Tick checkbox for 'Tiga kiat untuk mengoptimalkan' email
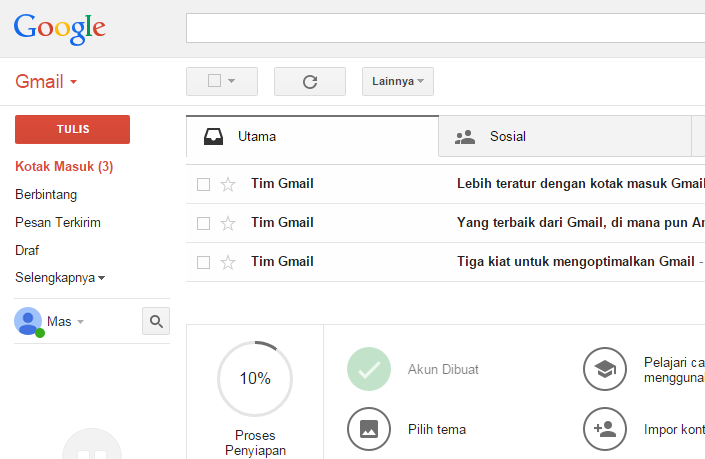The height and width of the screenshot is (459, 705). [204, 262]
